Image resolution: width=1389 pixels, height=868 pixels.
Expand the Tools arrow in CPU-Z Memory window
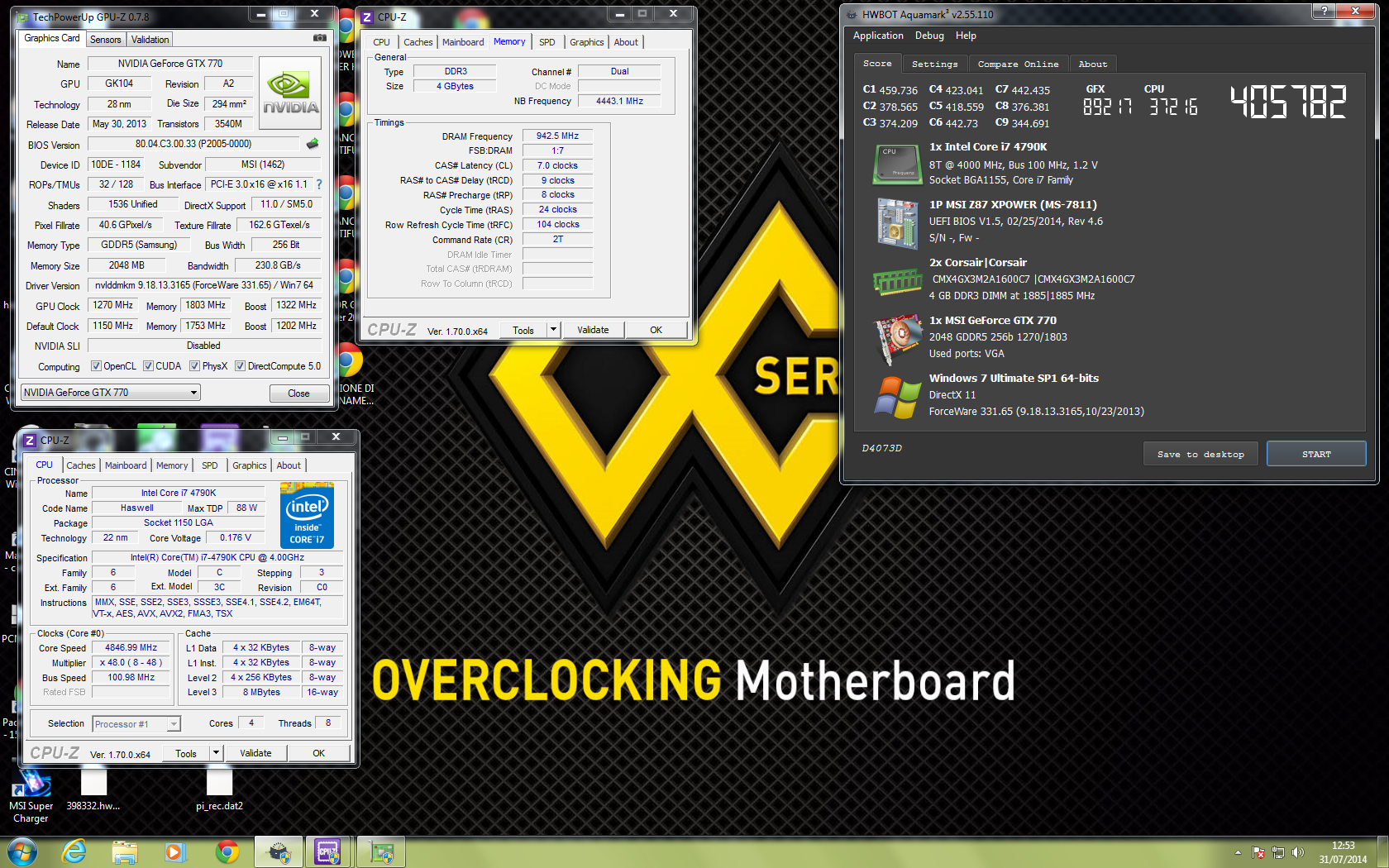coord(554,330)
